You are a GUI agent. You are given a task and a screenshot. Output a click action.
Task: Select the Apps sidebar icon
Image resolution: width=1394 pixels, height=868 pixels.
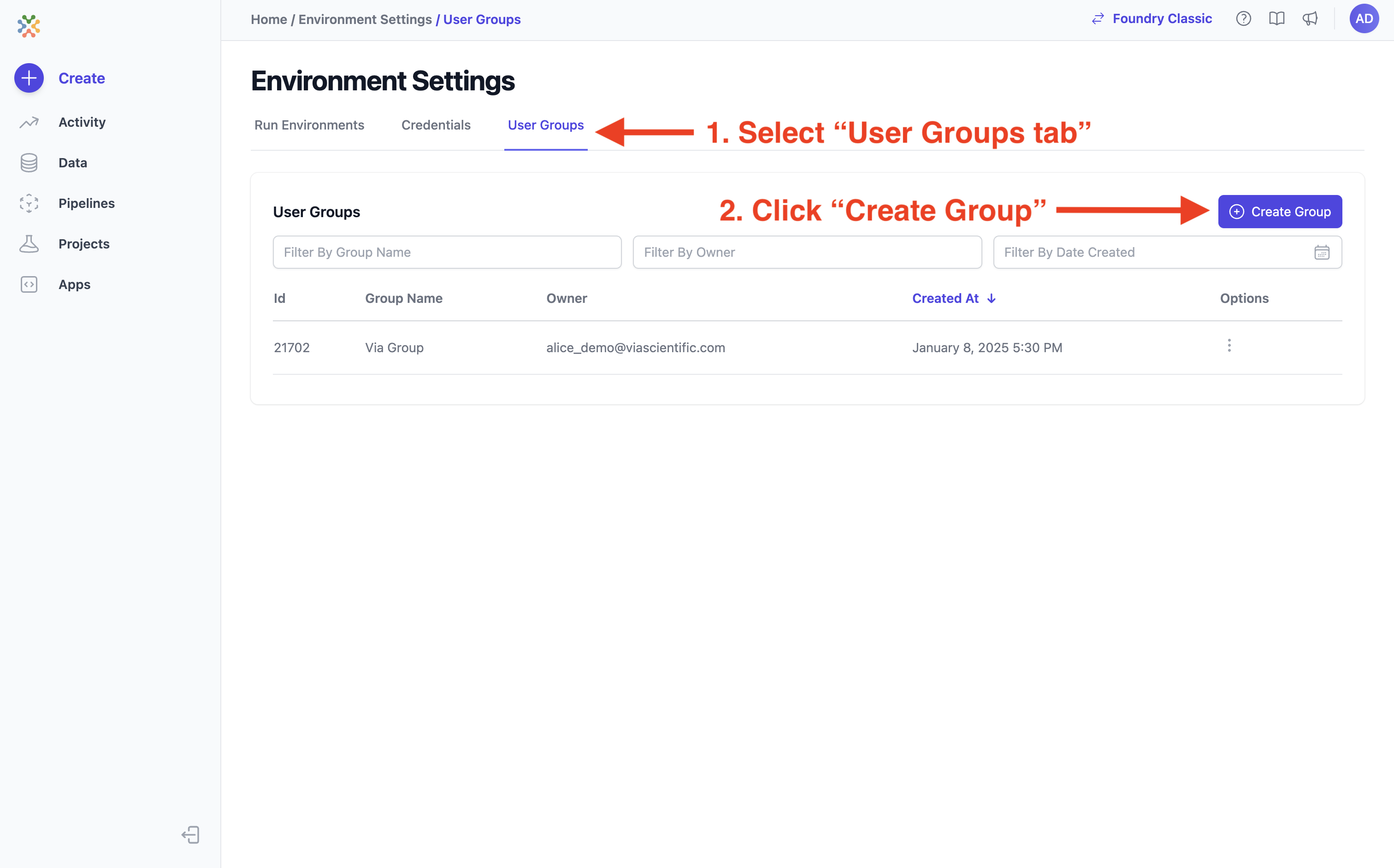[29, 284]
